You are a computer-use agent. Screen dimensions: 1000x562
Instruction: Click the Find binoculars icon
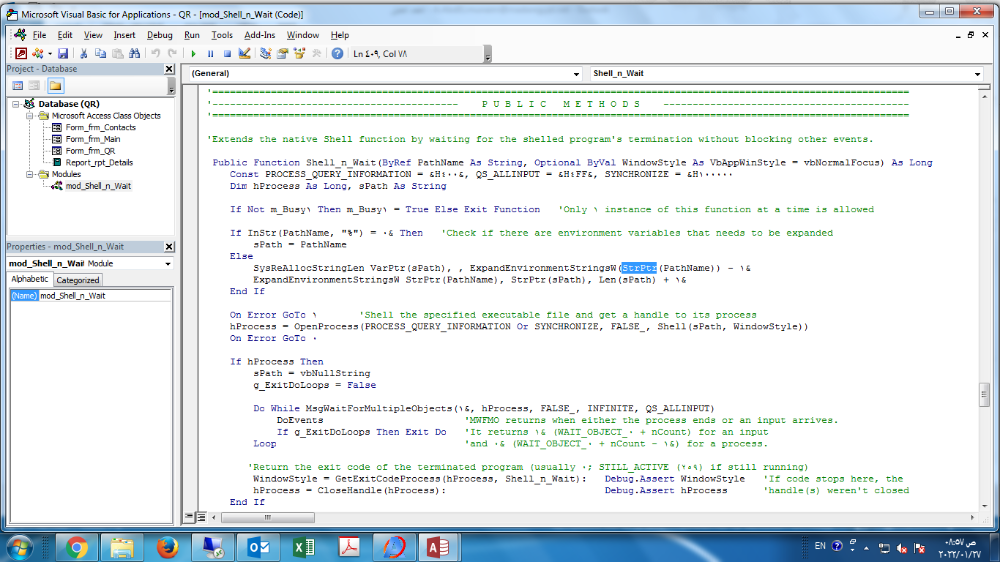pos(133,53)
